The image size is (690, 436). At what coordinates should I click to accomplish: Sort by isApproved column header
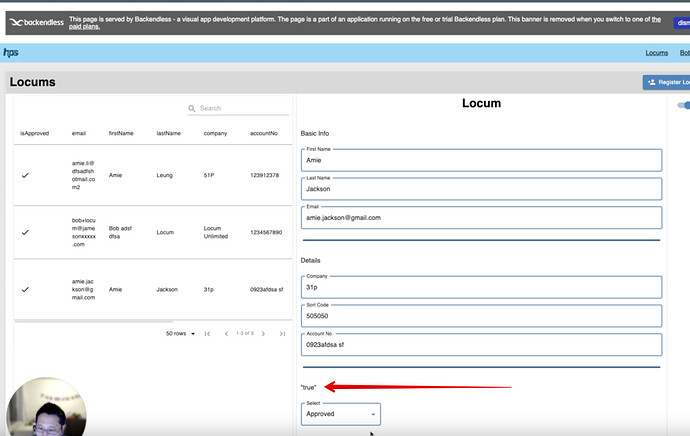(x=34, y=133)
